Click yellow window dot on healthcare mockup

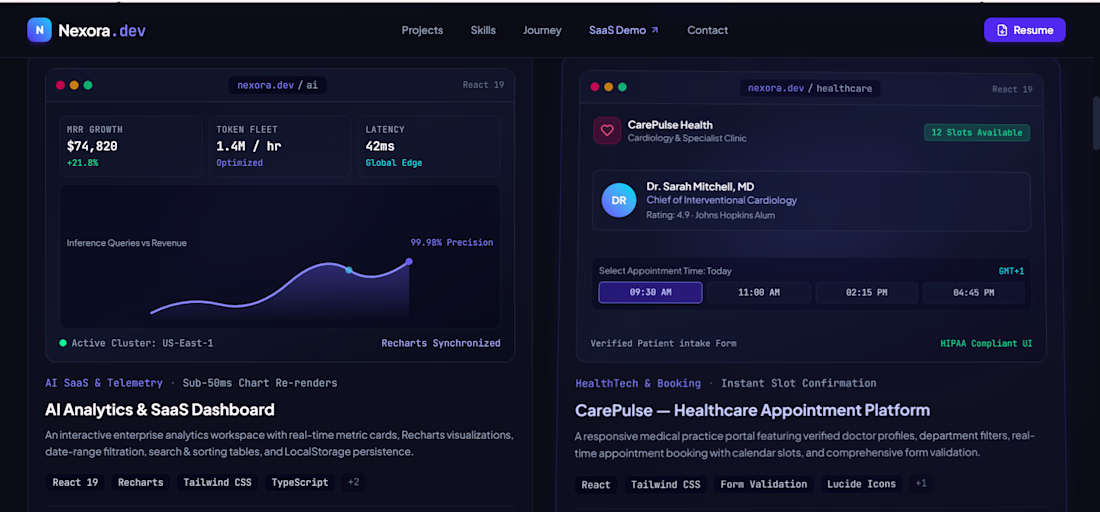coord(608,87)
